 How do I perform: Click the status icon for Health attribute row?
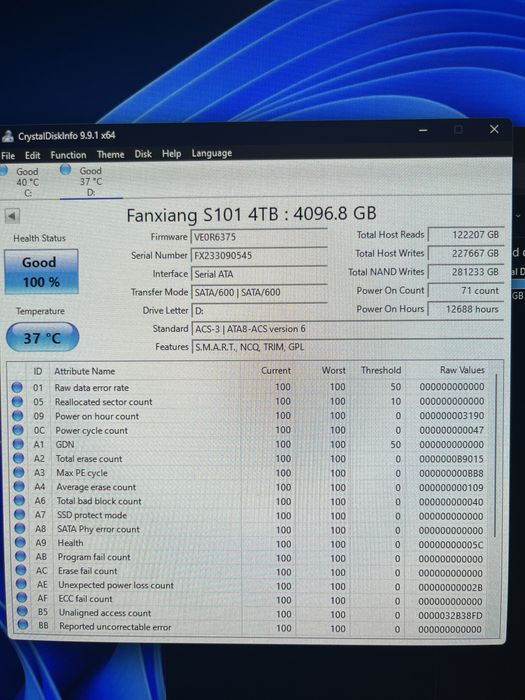20,542
